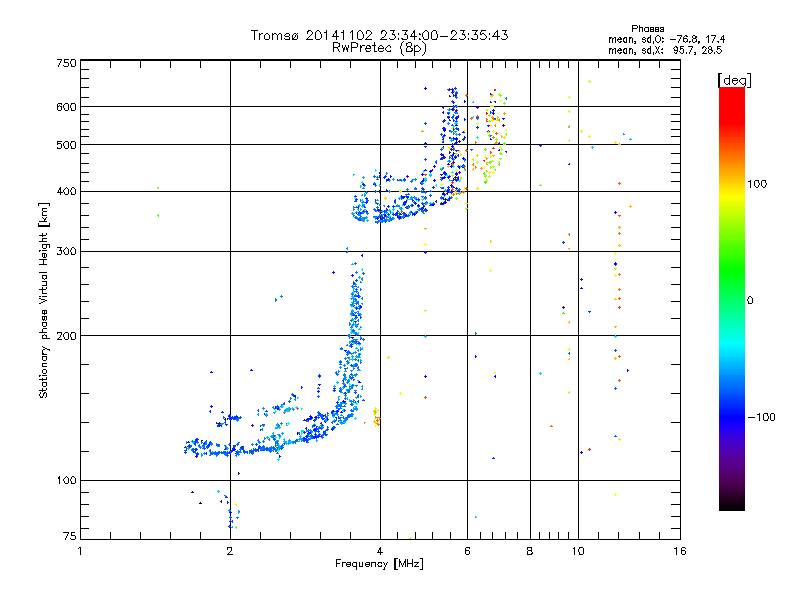800x600 pixels.
Task: Click the plot title 'Tromsø 20141102 23:34:00-23:35:43'
Action: pyautogui.click(x=379, y=35)
